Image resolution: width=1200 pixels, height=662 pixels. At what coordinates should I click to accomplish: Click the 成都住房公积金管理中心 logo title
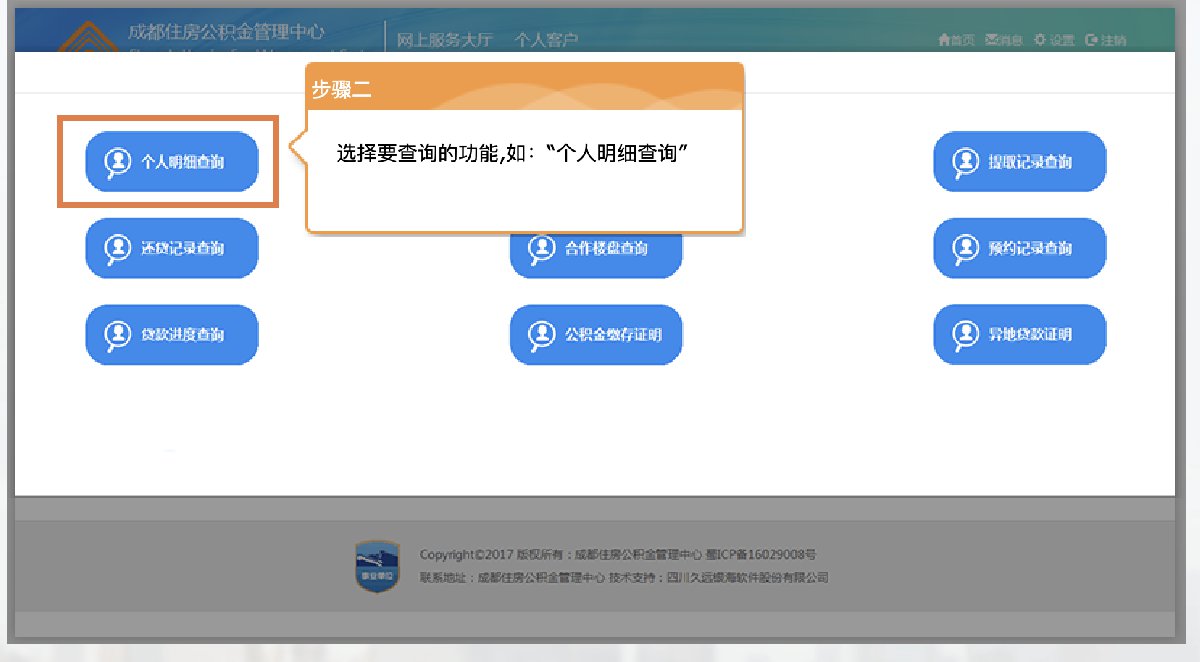click(x=226, y=32)
